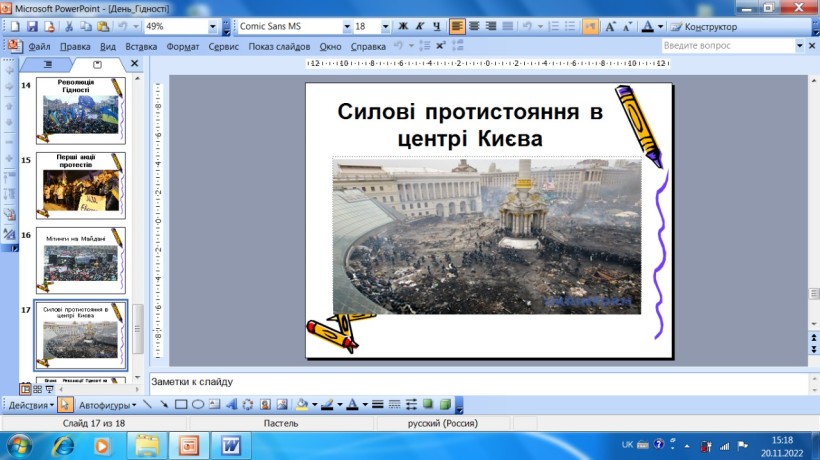Increase font size with large A icon
This screenshot has width=820, height=460.
(610, 27)
